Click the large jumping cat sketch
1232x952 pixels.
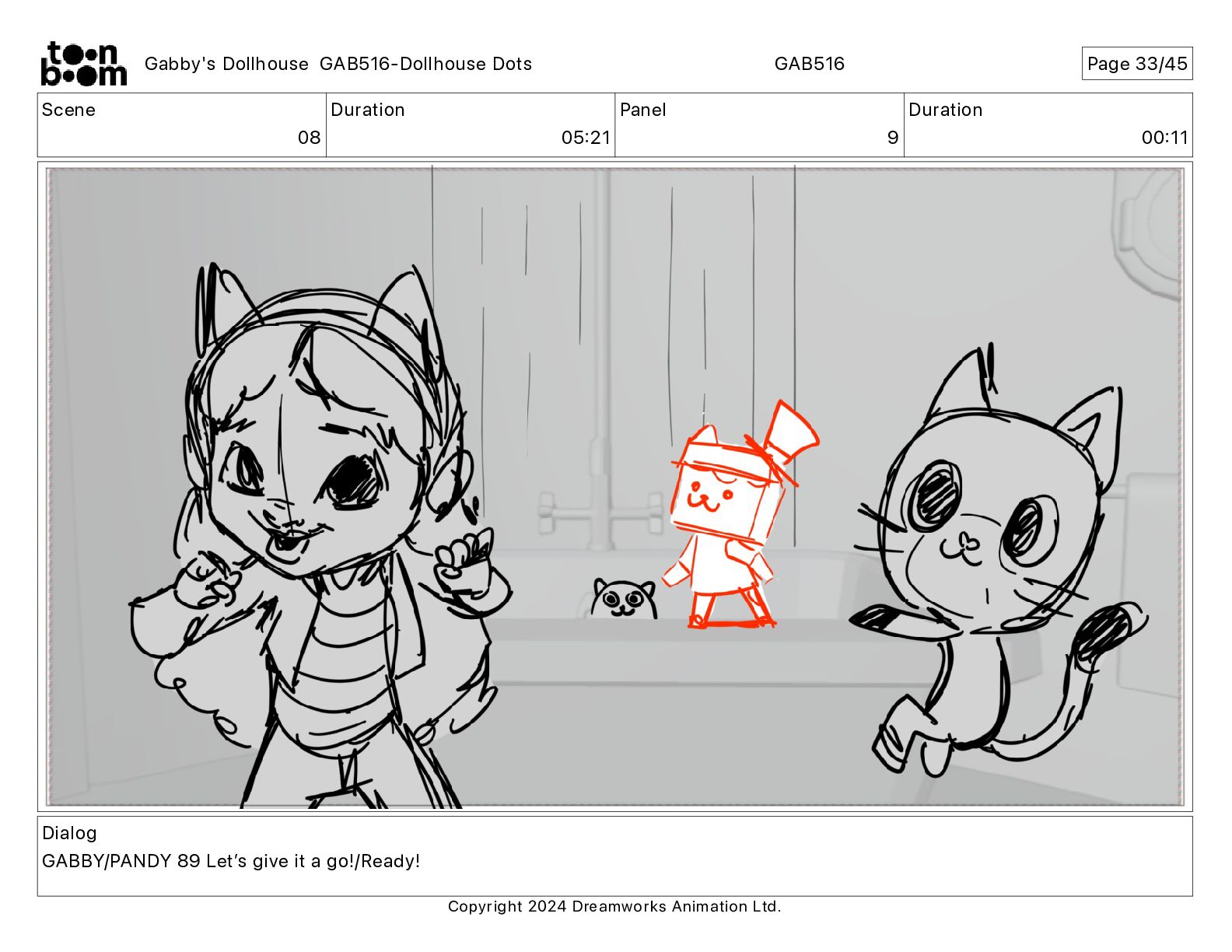click(999, 560)
